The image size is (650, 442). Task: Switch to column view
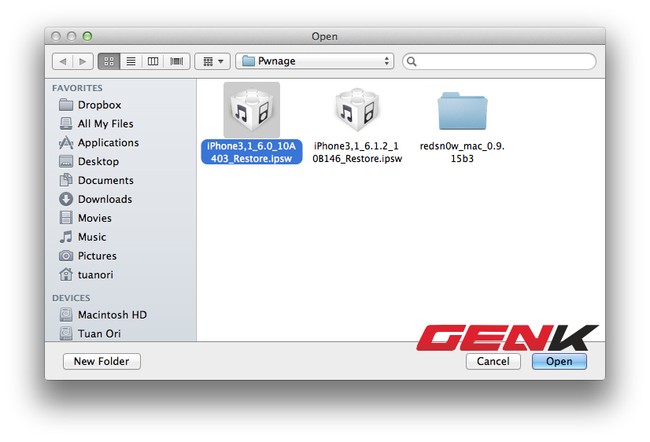coord(153,61)
